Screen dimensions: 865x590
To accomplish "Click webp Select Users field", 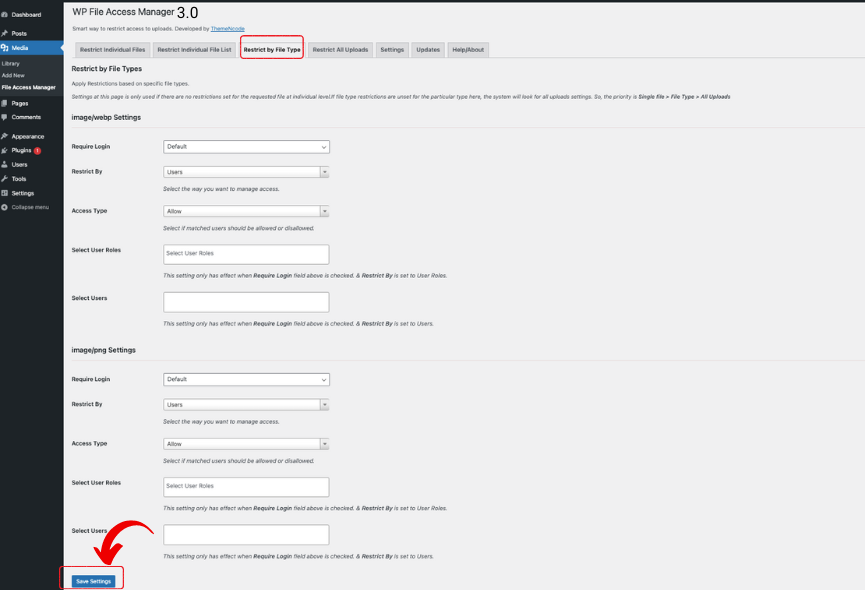I will pyautogui.click(x=247, y=302).
